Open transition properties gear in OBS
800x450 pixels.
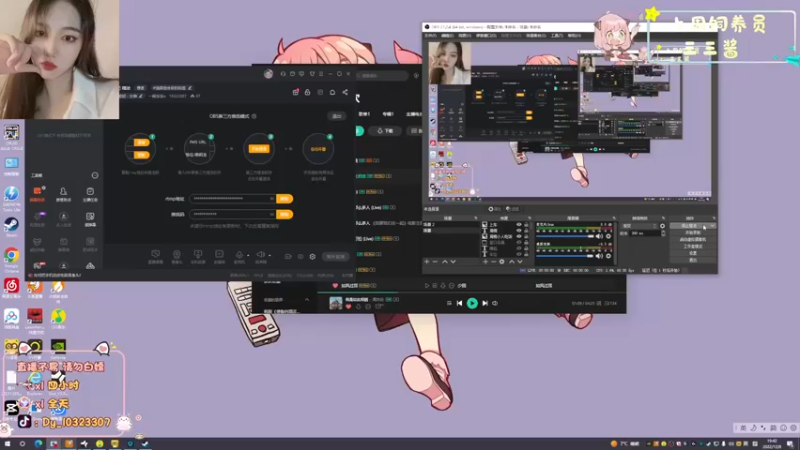662,226
